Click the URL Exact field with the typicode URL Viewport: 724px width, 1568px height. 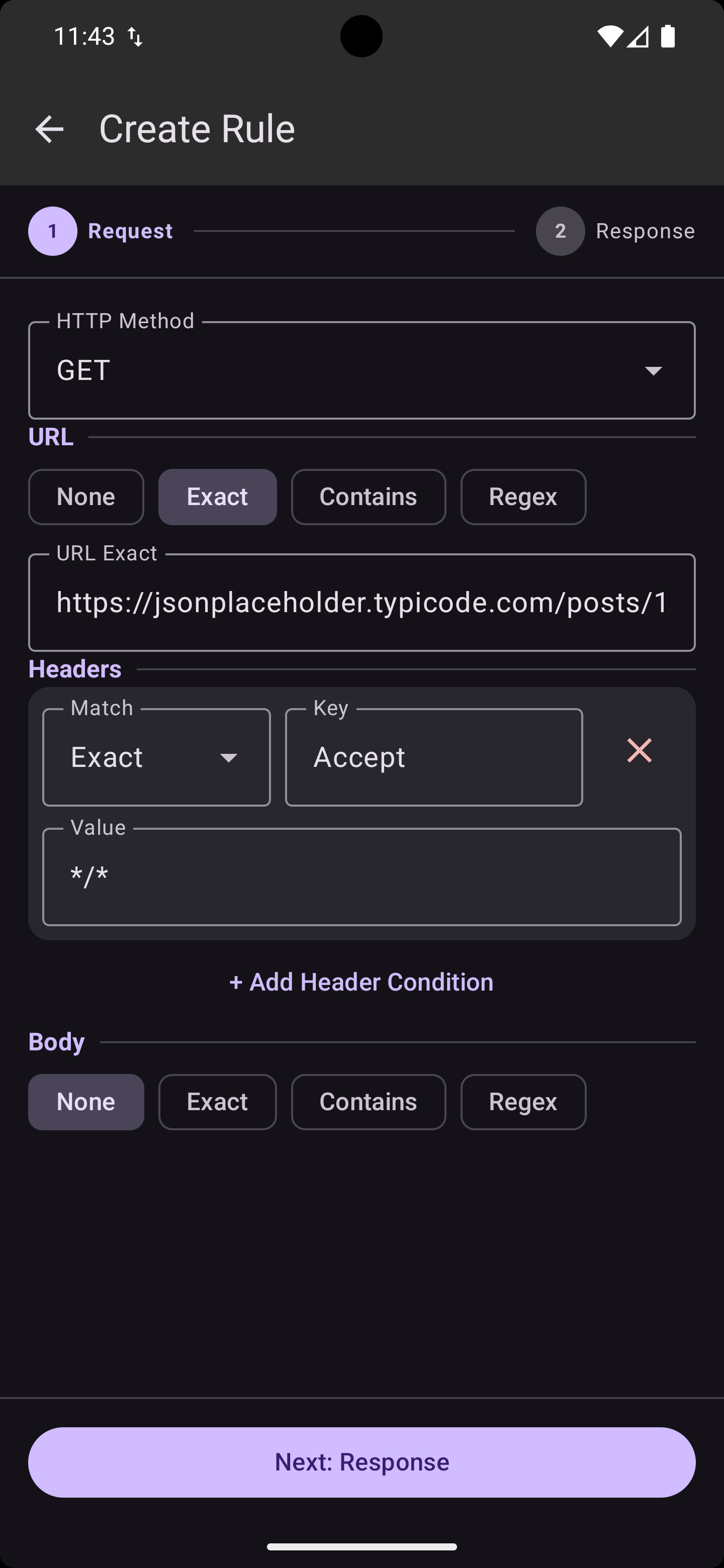[361, 603]
